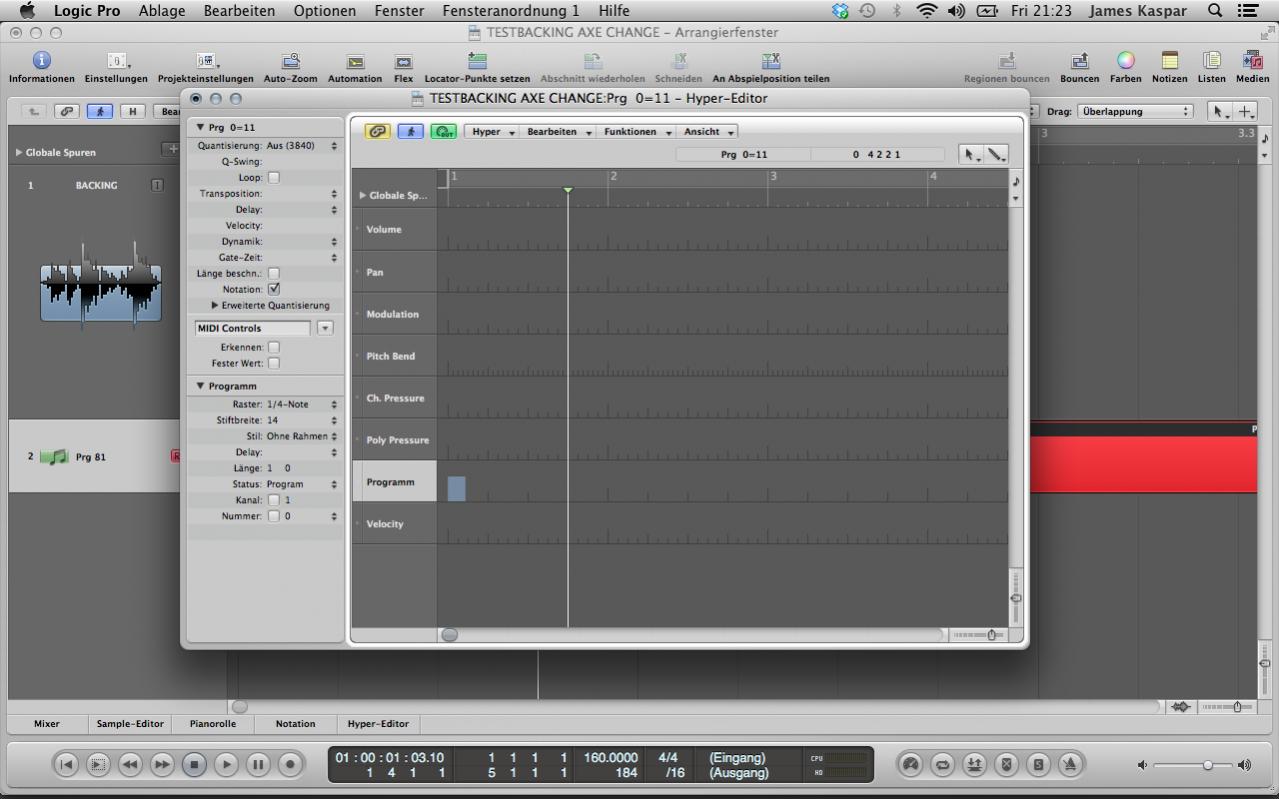Click the stop button in transport
The image size is (1279, 799).
point(194,765)
